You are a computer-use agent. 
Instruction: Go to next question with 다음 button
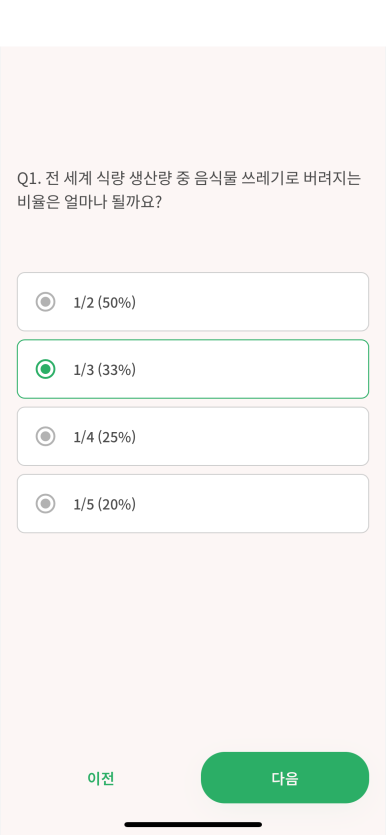(x=285, y=777)
